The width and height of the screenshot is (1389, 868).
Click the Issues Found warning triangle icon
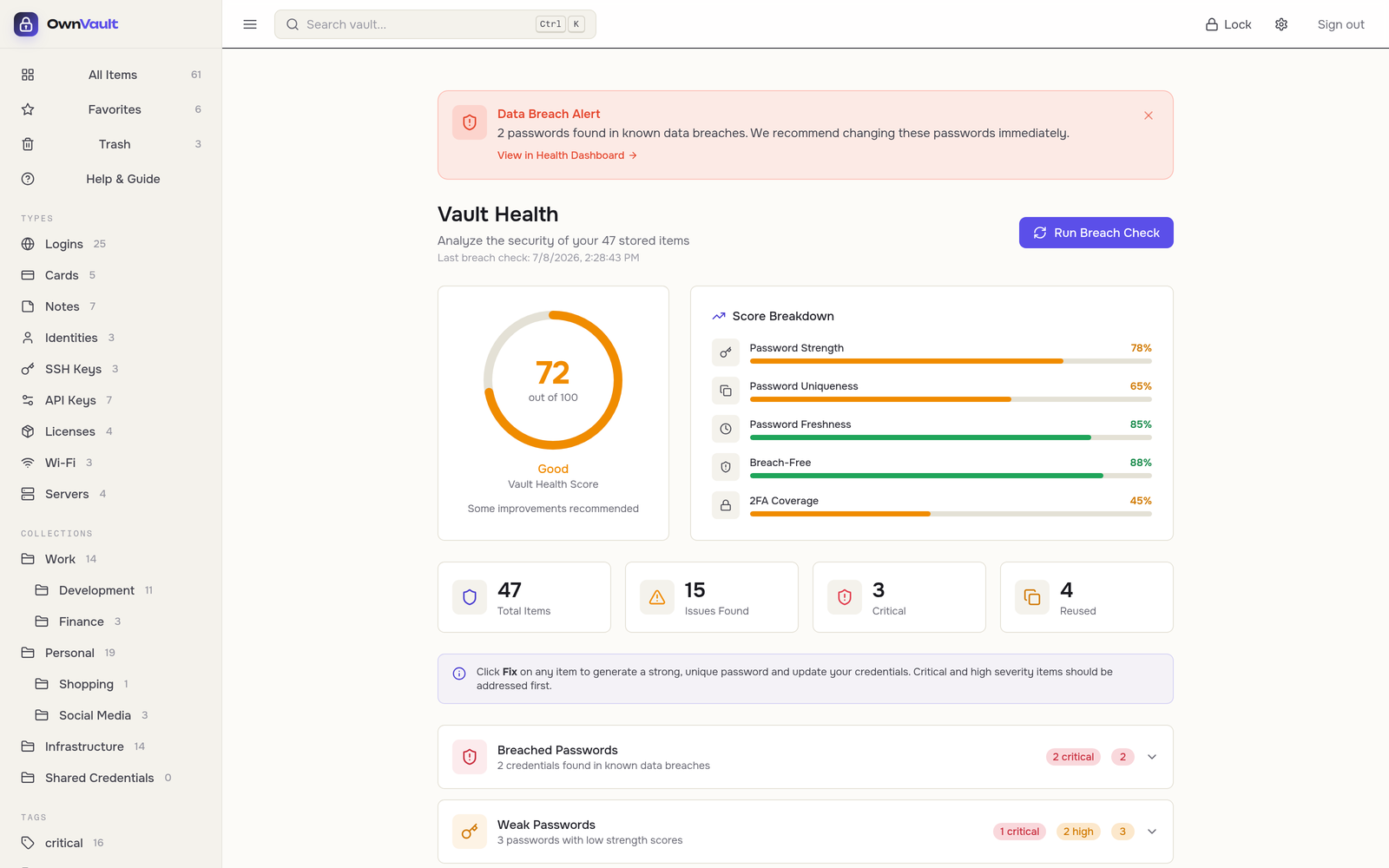[657, 597]
